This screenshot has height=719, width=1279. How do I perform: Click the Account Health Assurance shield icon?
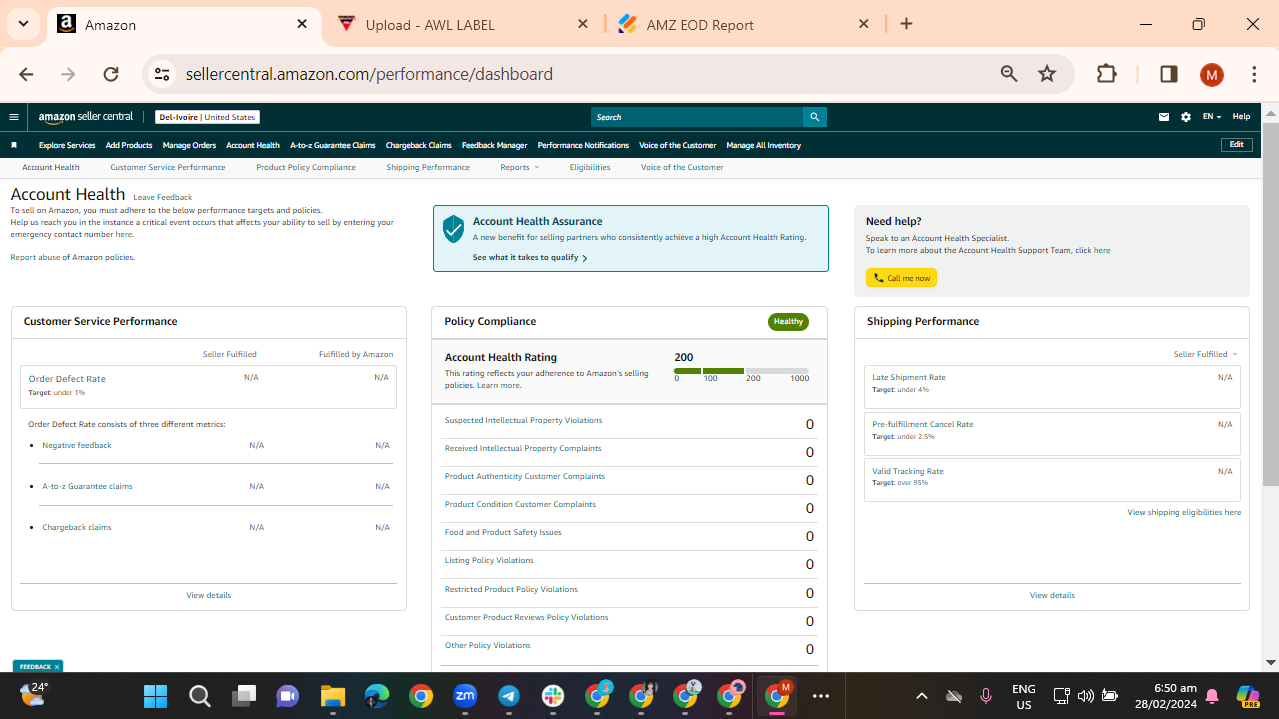coord(454,229)
